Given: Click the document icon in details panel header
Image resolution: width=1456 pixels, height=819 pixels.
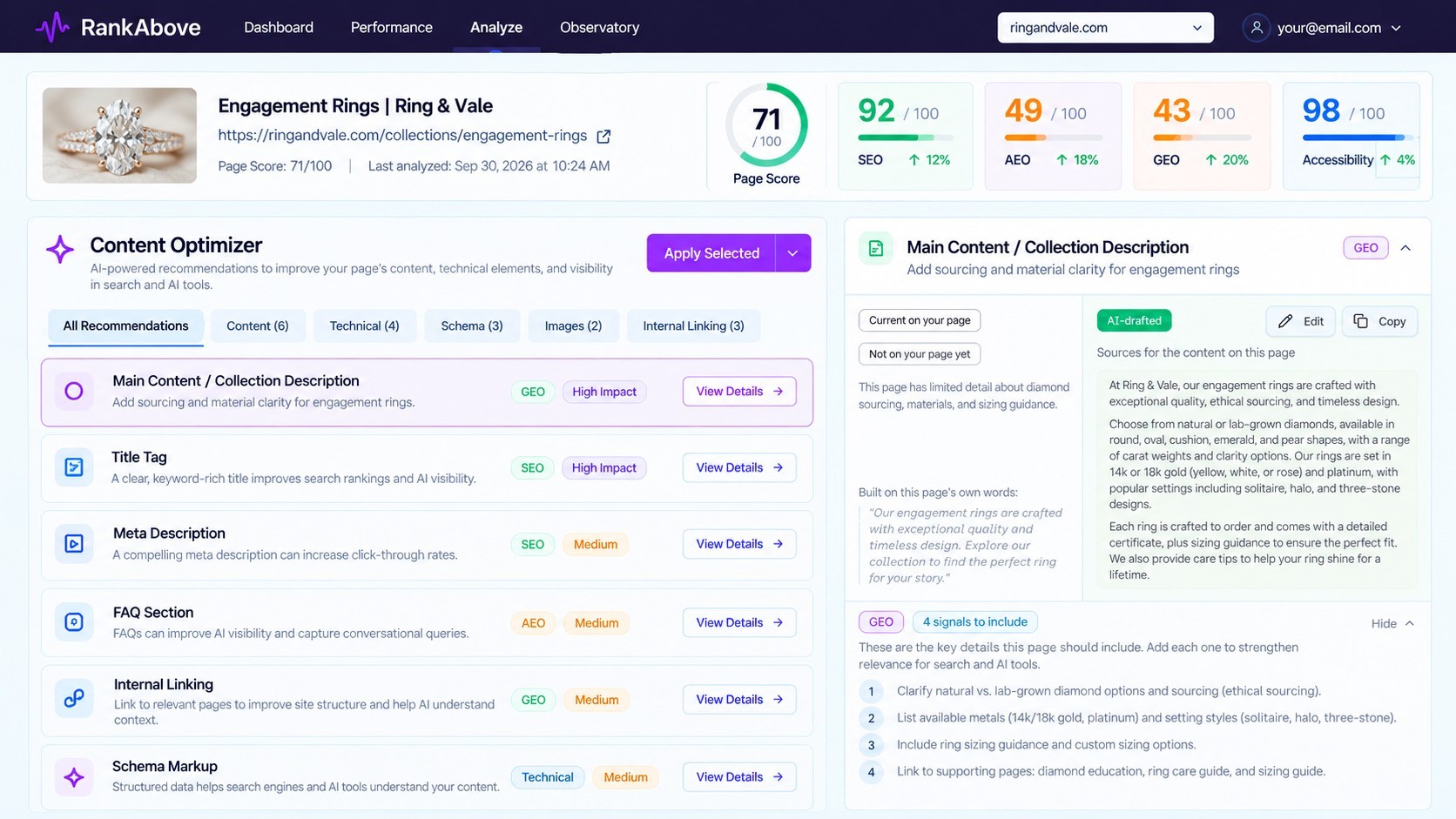Looking at the screenshot, I should click(x=876, y=248).
